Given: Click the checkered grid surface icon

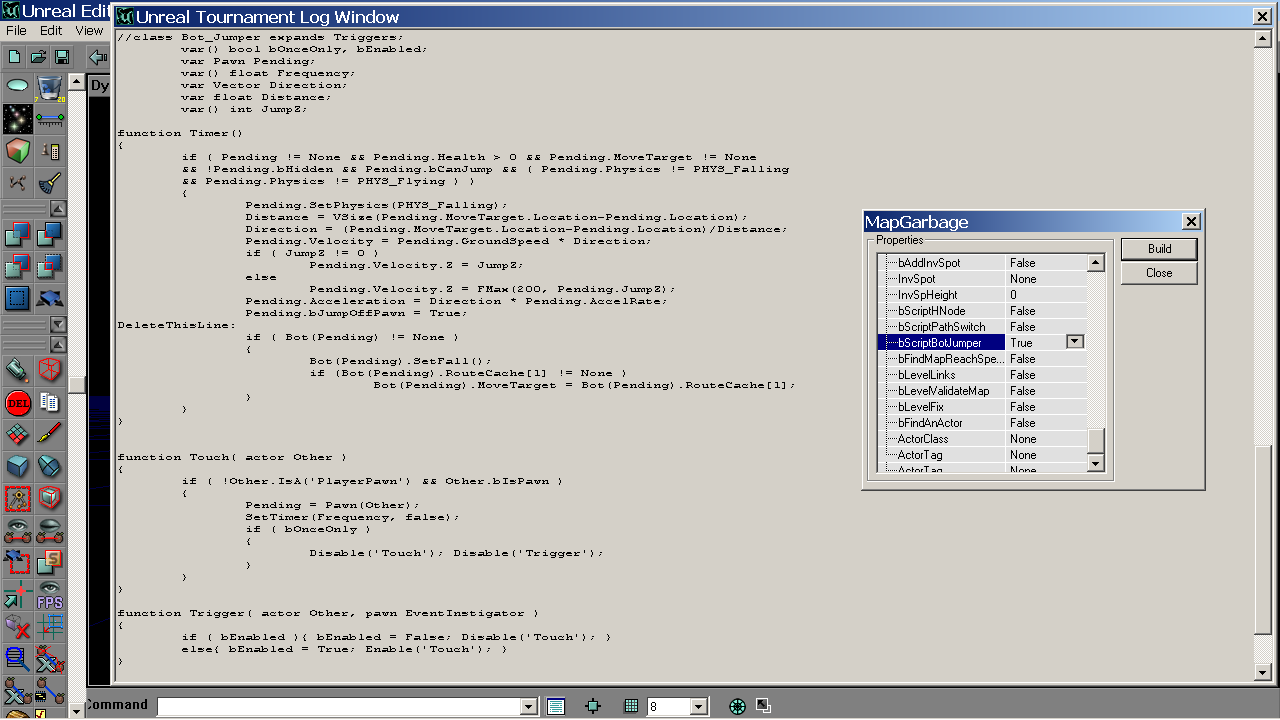Looking at the screenshot, I should (x=17, y=434).
